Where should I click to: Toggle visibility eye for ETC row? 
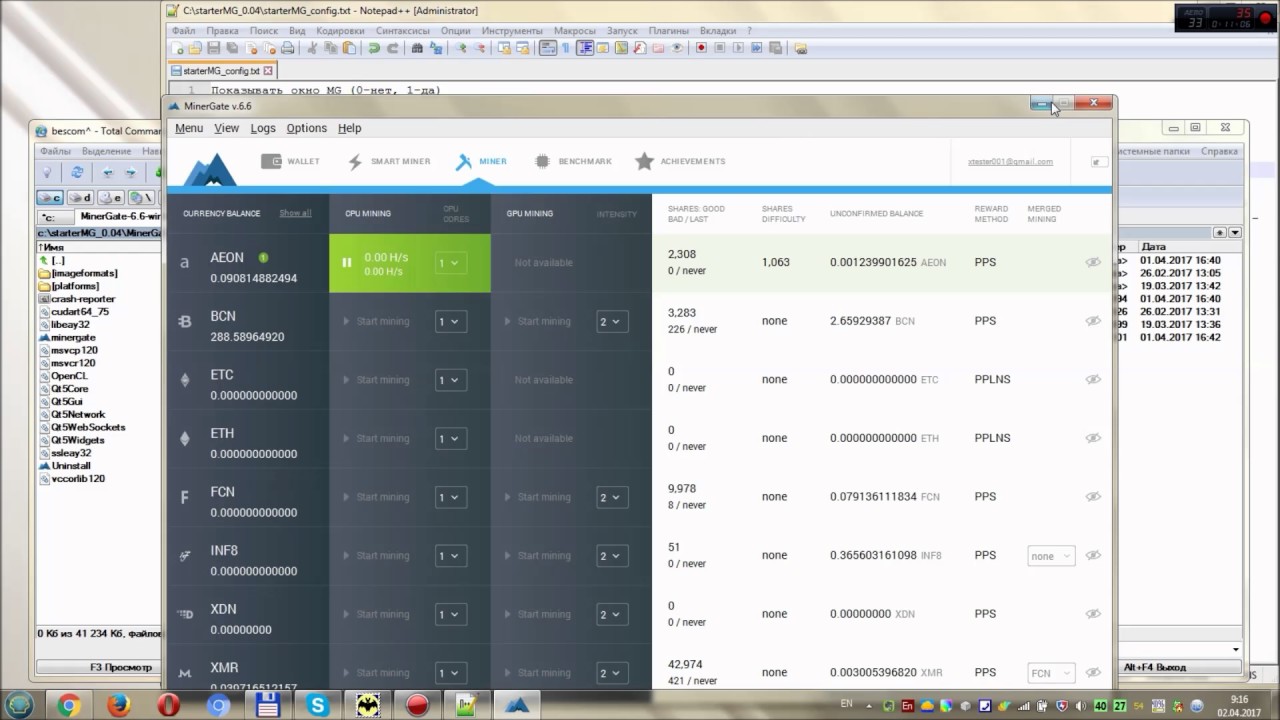pyautogui.click(x=1093, y=379)
